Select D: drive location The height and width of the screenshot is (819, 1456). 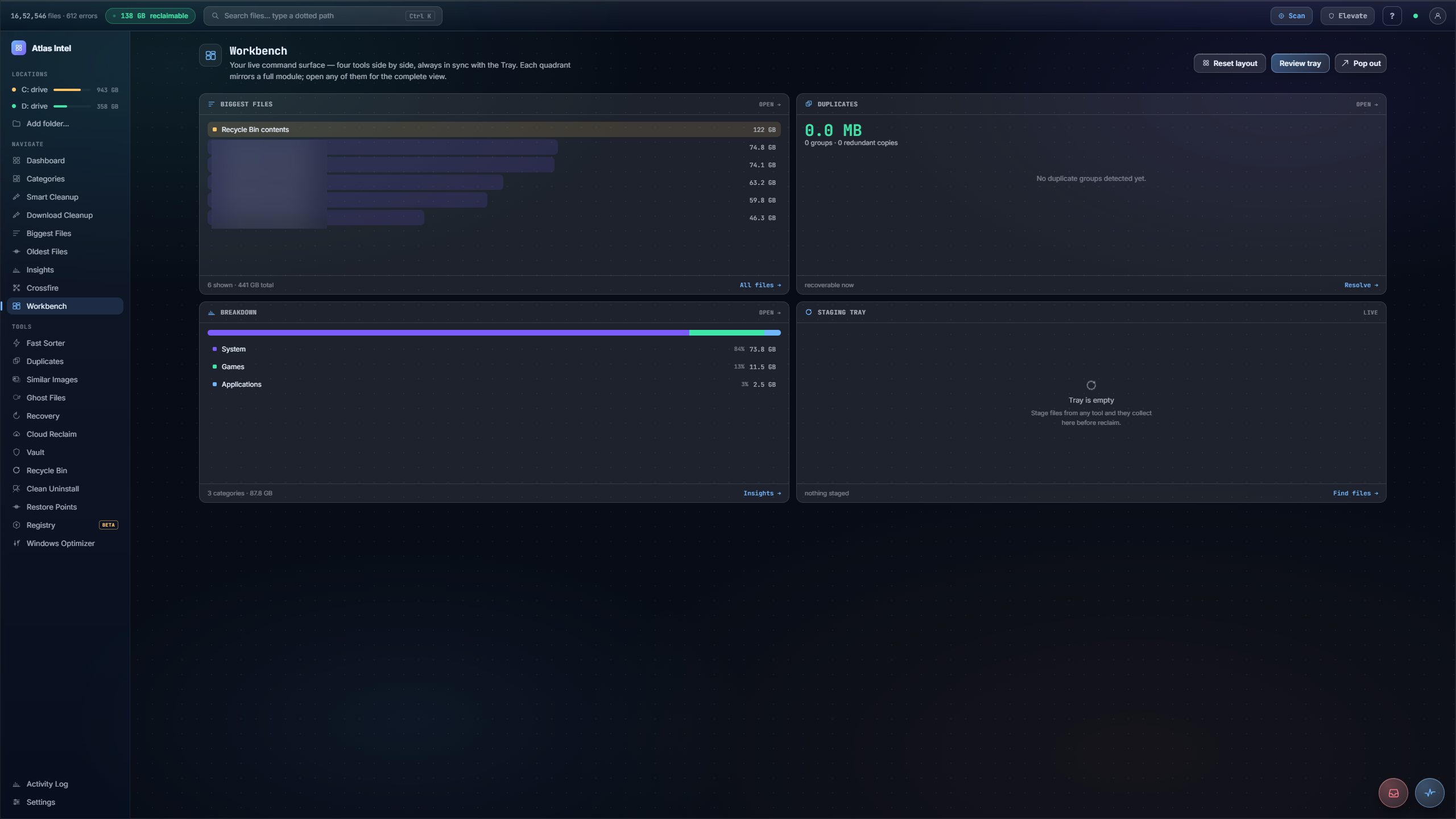point(65,106)
